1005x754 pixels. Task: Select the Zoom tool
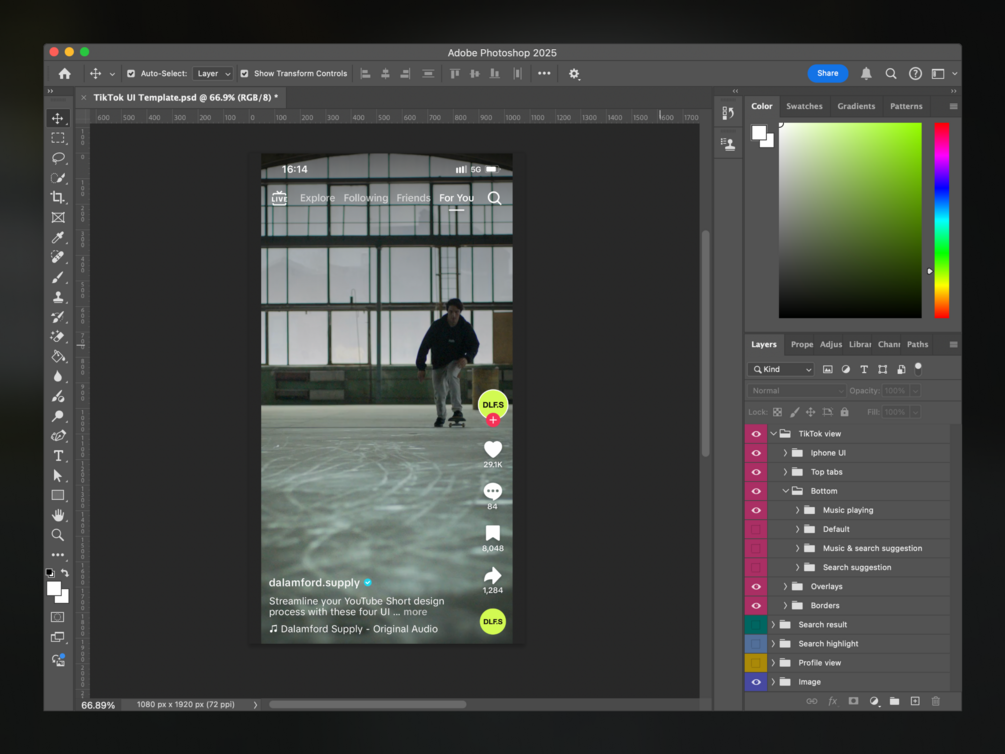[x=58, y=535]
